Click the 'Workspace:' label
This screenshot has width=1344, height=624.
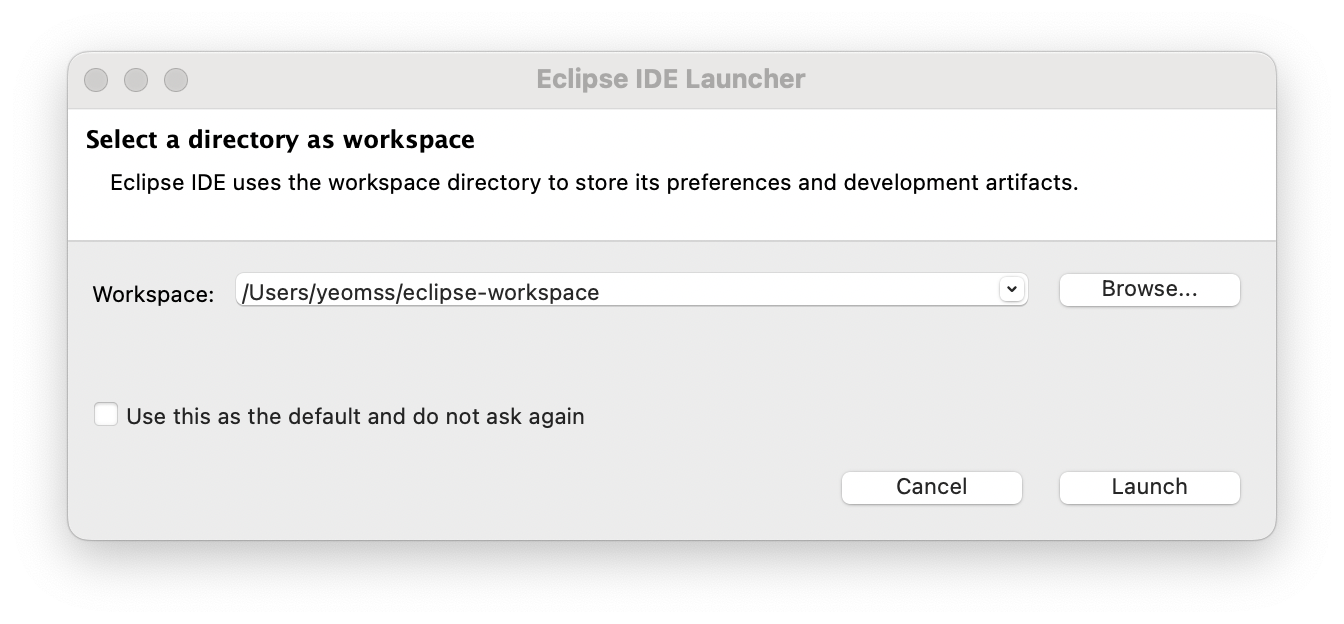point(153,294)
